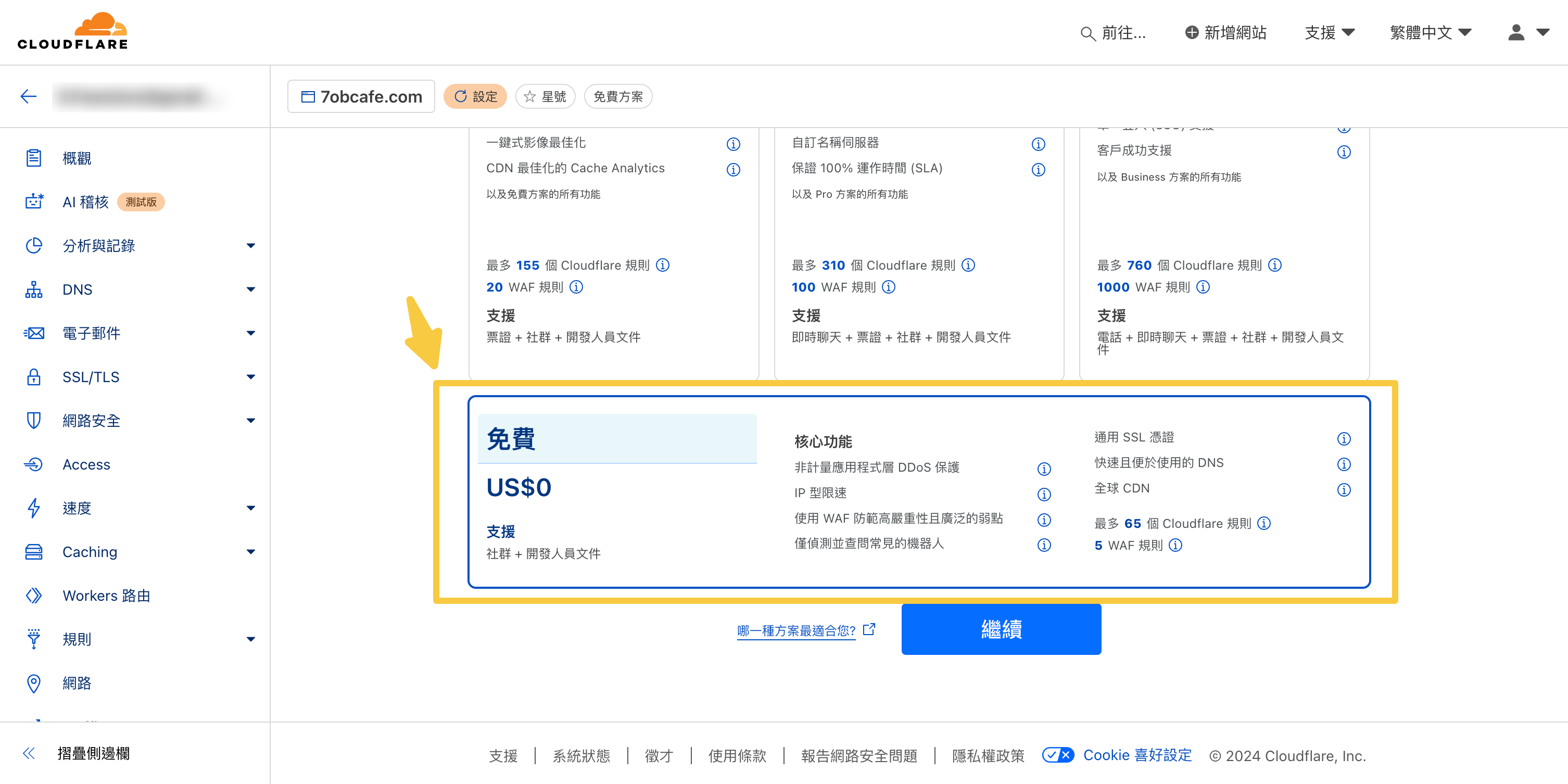Click the 規則 funnel icon
The height and width of the screenshot is (784, 1568).
coord(34,639)
